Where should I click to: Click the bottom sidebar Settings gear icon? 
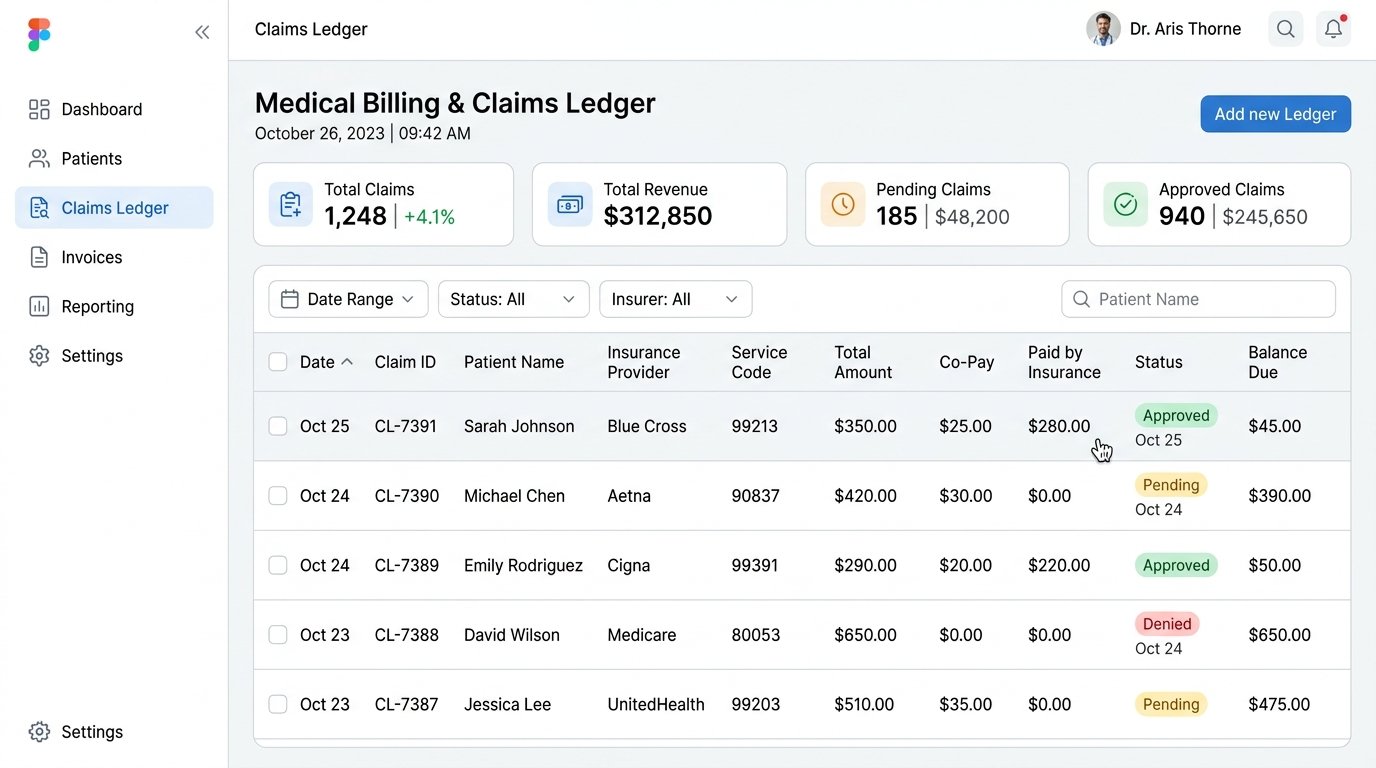[x=39, y=732]
